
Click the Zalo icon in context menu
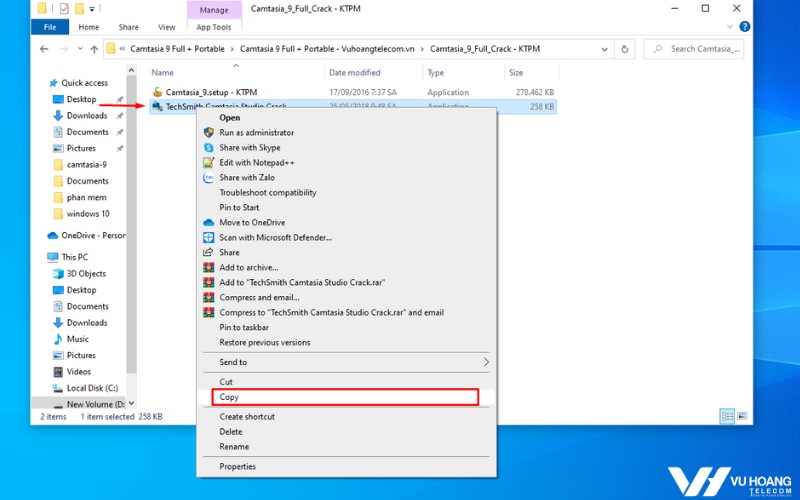click(x=209, y=178)
